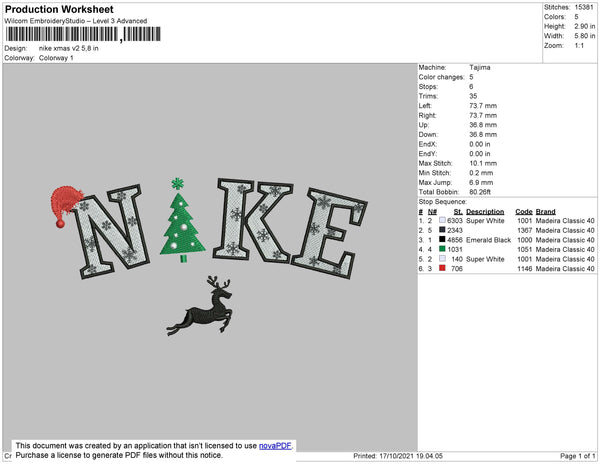The height and width of the screenshot is (464, 600).
Task: Click "Super White" in the 6303 row
Action: point(485,221)
